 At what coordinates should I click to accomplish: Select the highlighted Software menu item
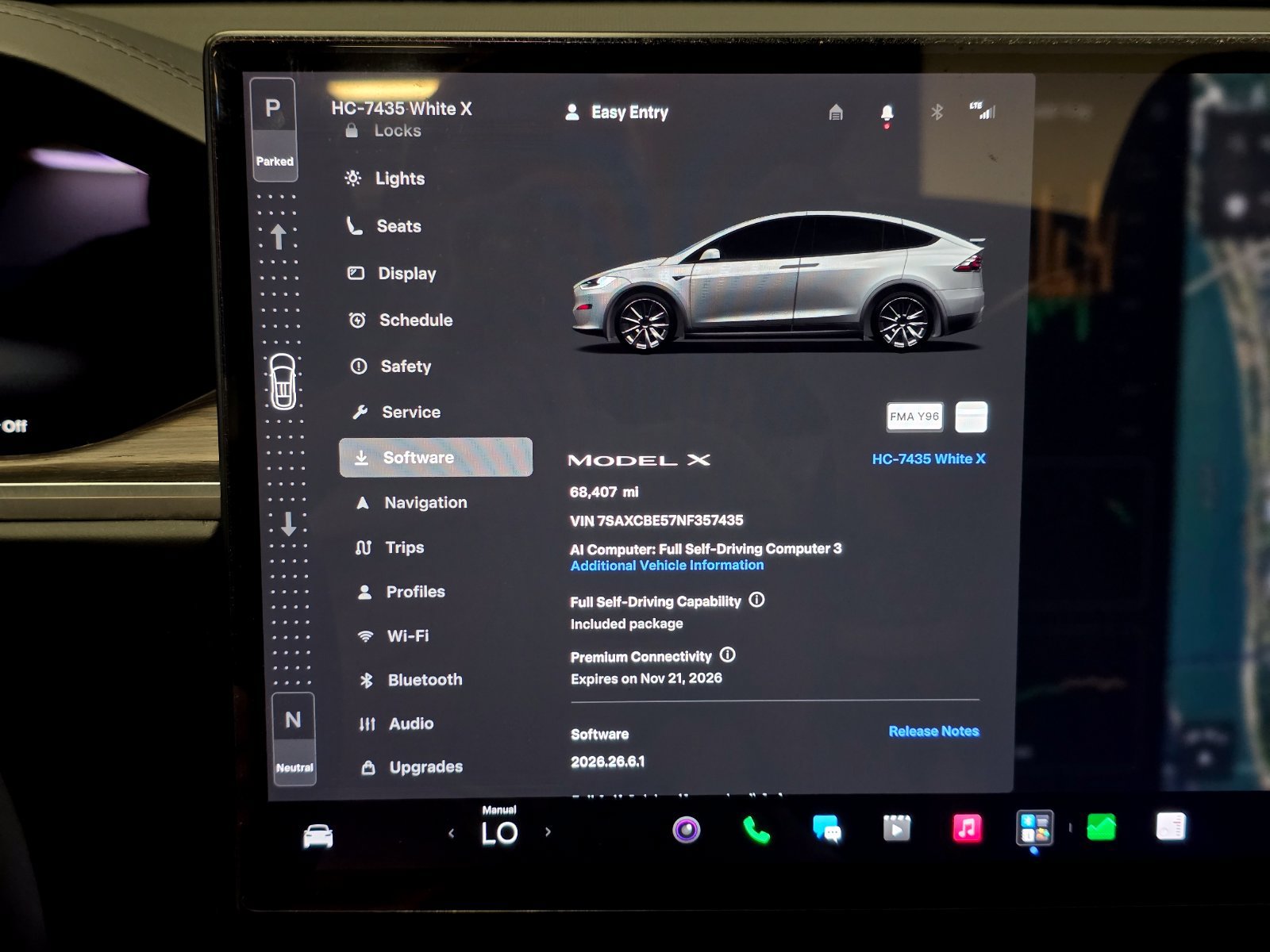(x=436, y=457)
